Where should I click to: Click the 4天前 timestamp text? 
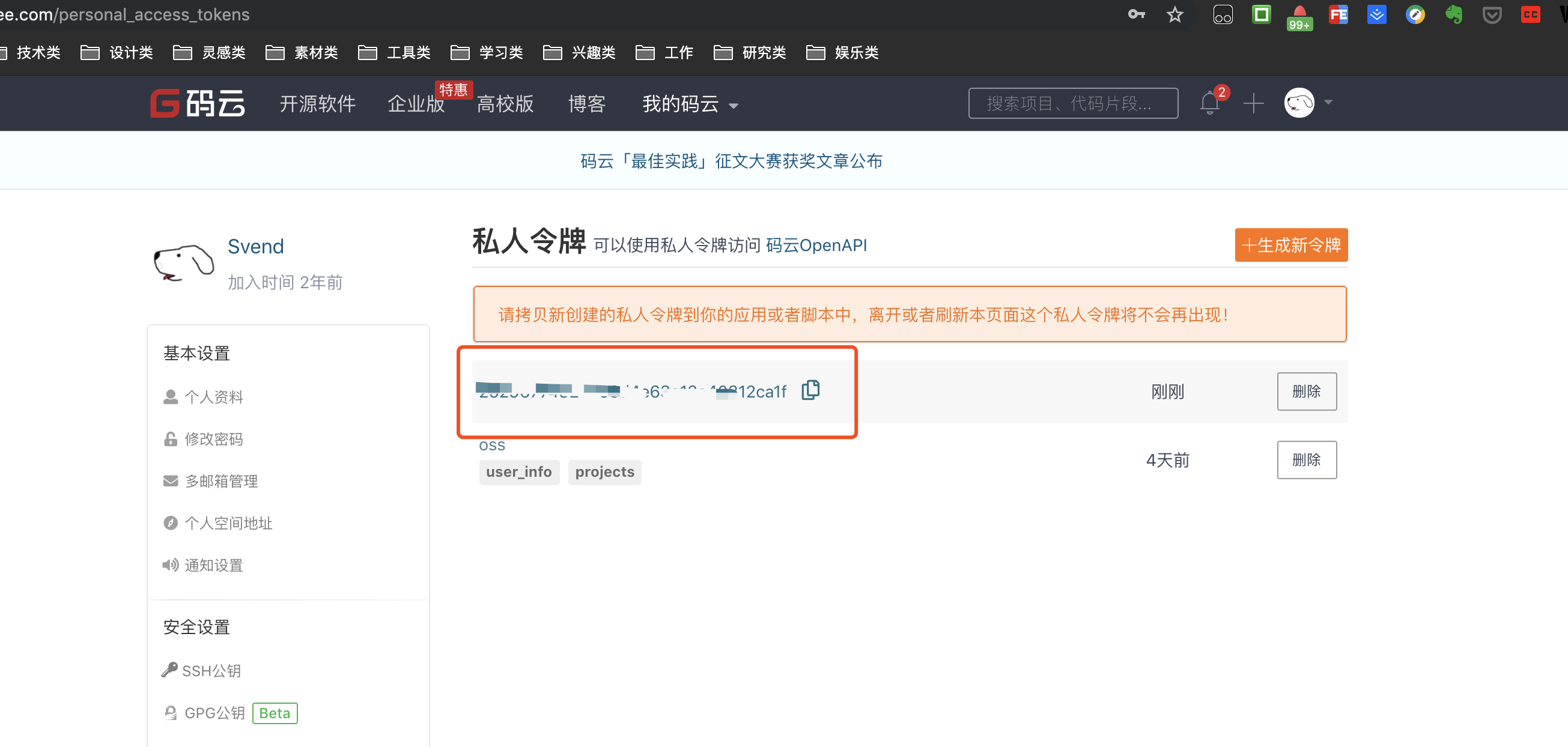[1167, 459]
